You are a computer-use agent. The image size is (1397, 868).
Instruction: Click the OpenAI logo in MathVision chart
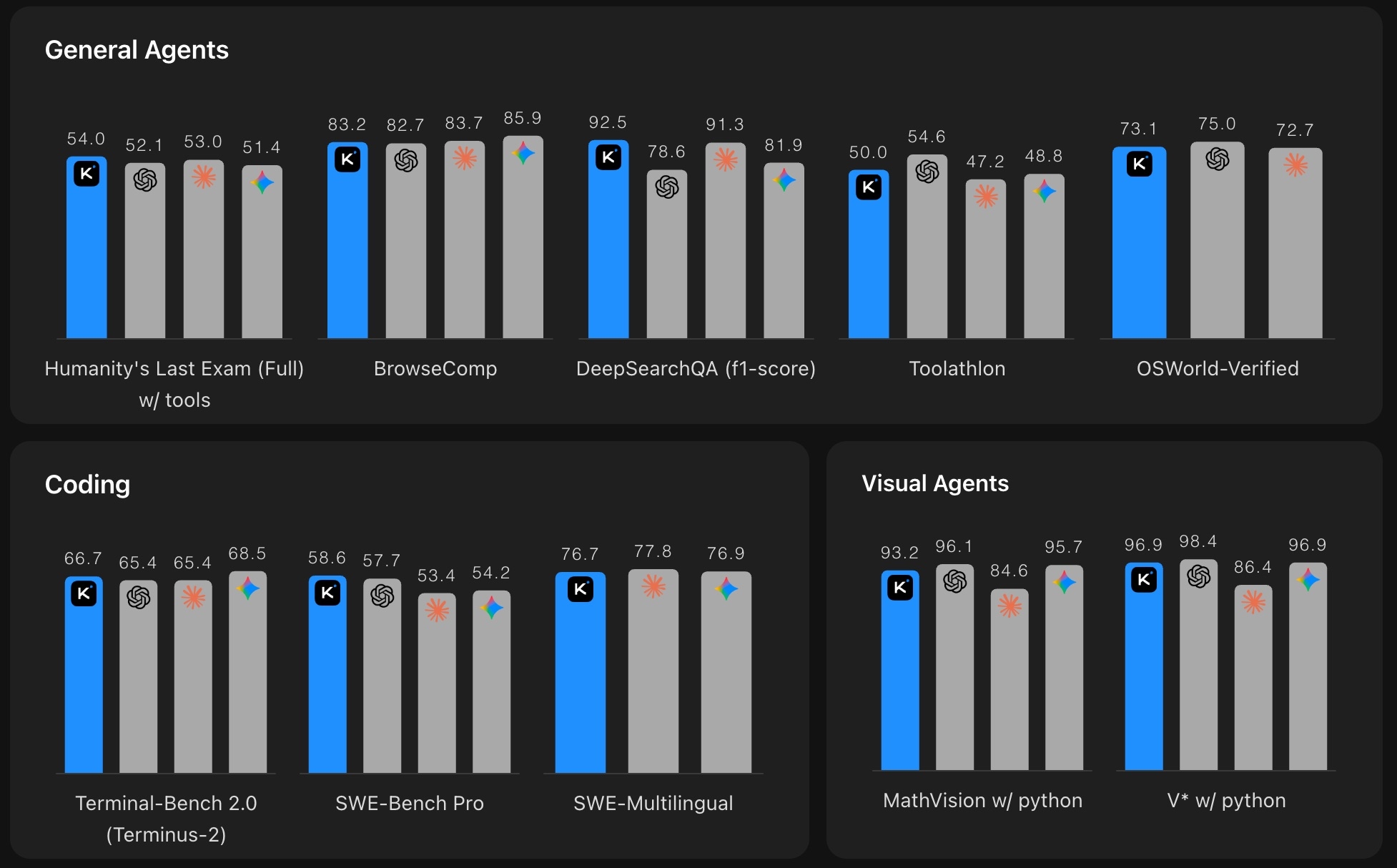(x=954, y=581)
